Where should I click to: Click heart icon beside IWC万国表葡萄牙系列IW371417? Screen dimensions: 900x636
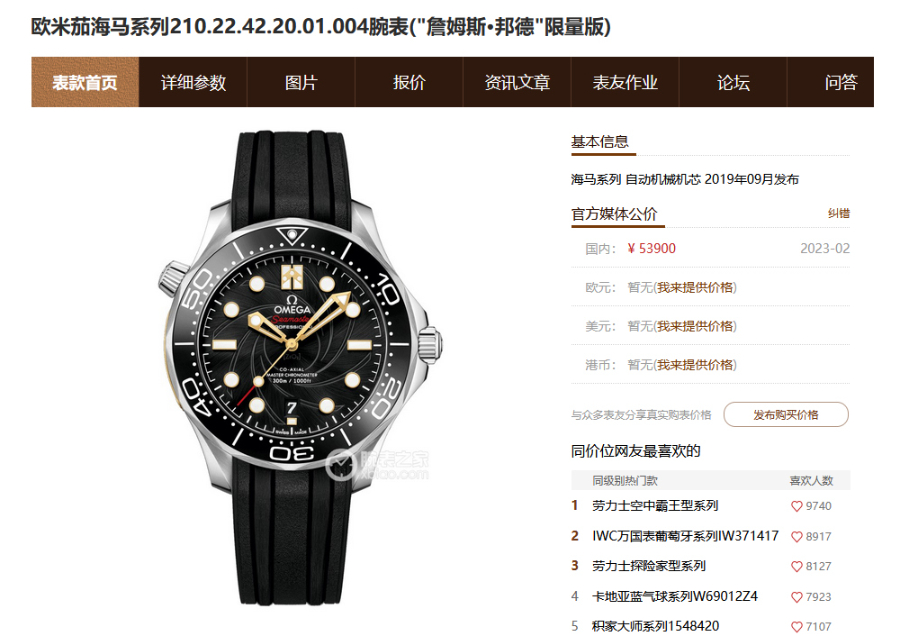[796, 537]
